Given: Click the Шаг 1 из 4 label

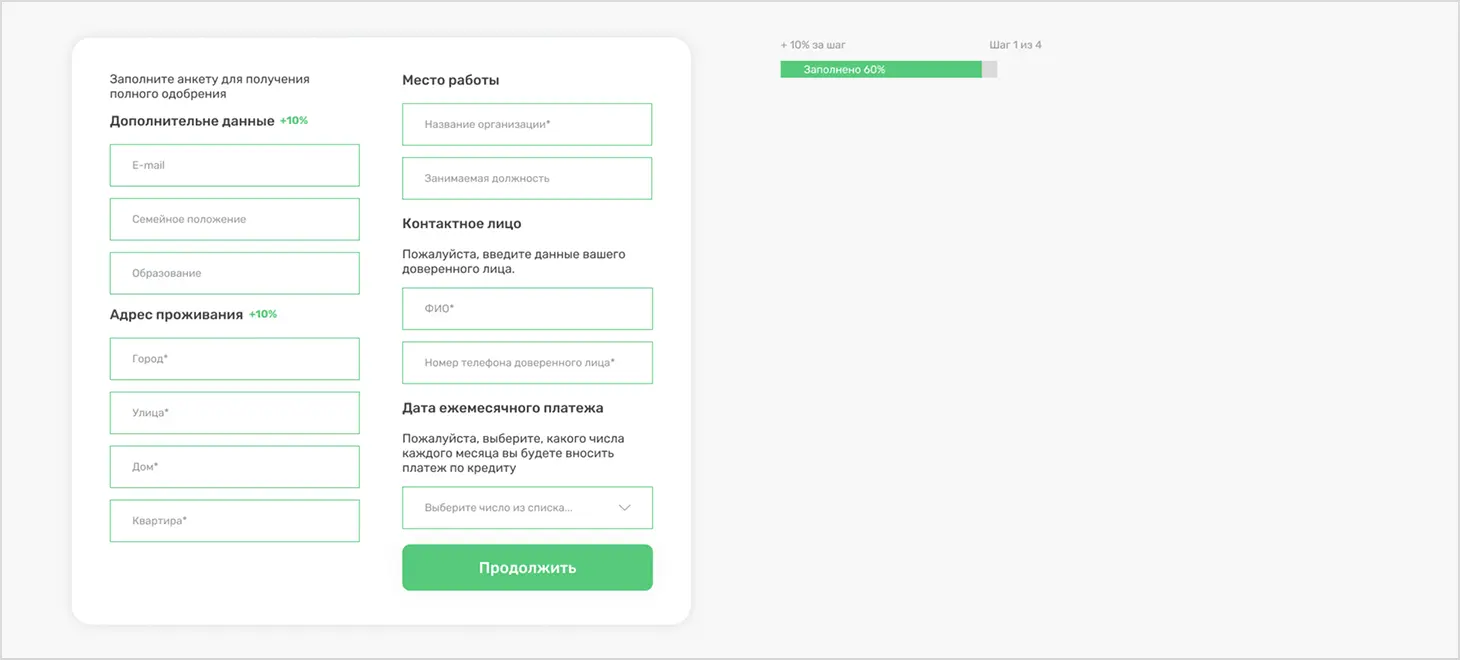Looking at the screenshot, I should click(1015, 45).
